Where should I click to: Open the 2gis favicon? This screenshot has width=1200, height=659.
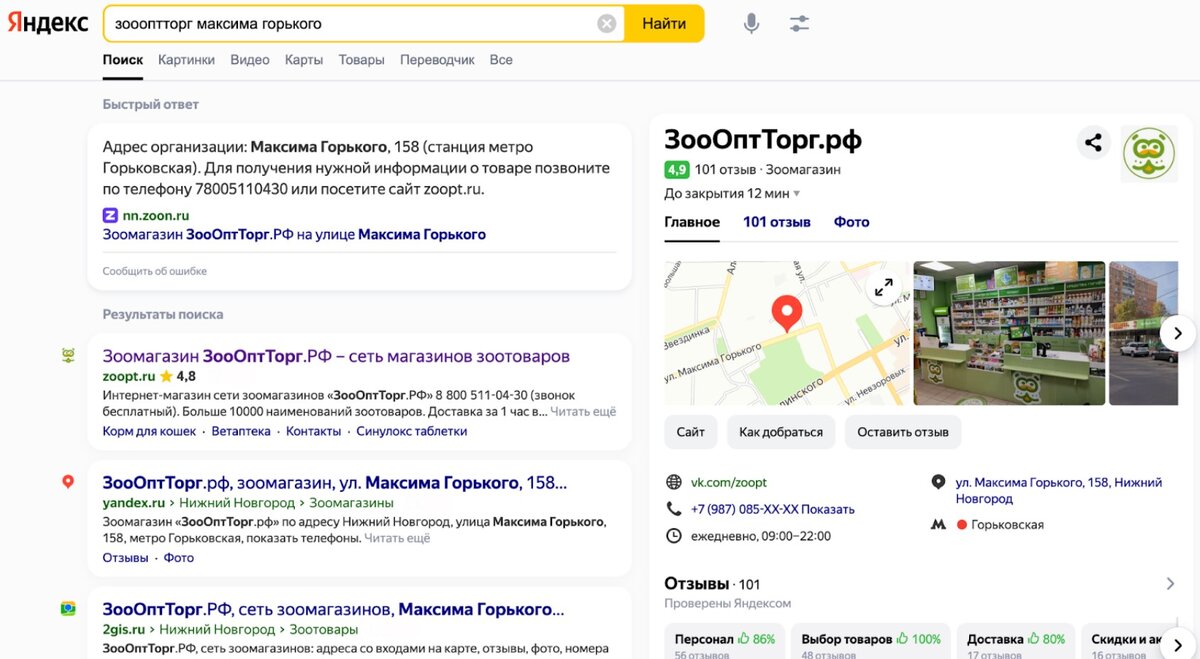coord(68,608)
